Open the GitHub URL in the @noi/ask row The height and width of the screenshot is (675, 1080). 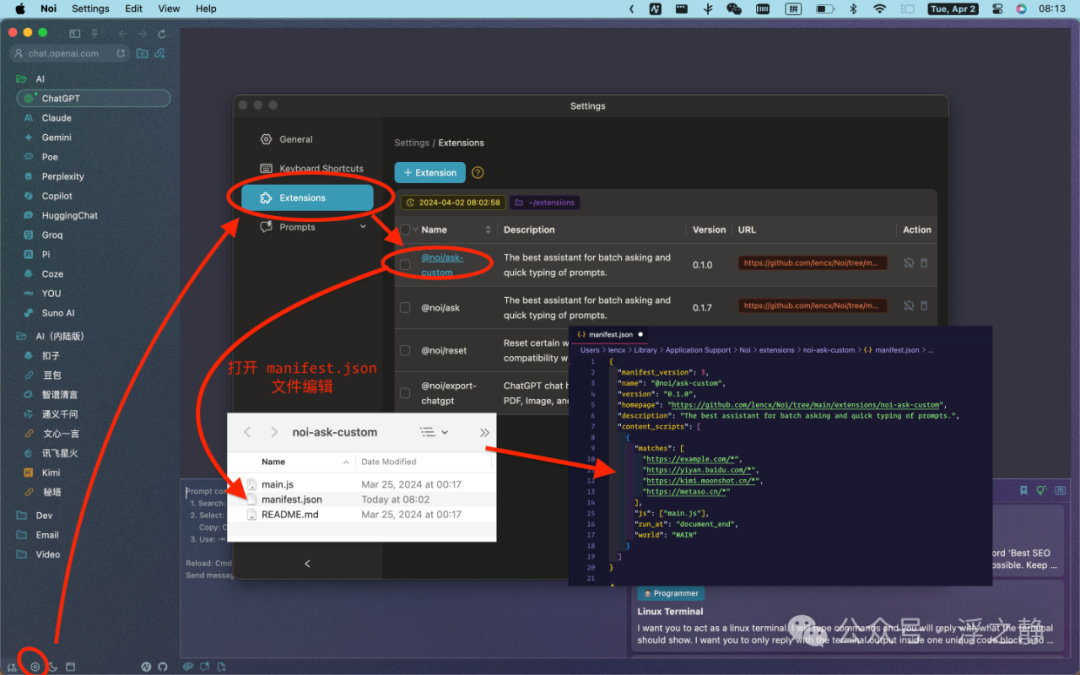[813, 306]
